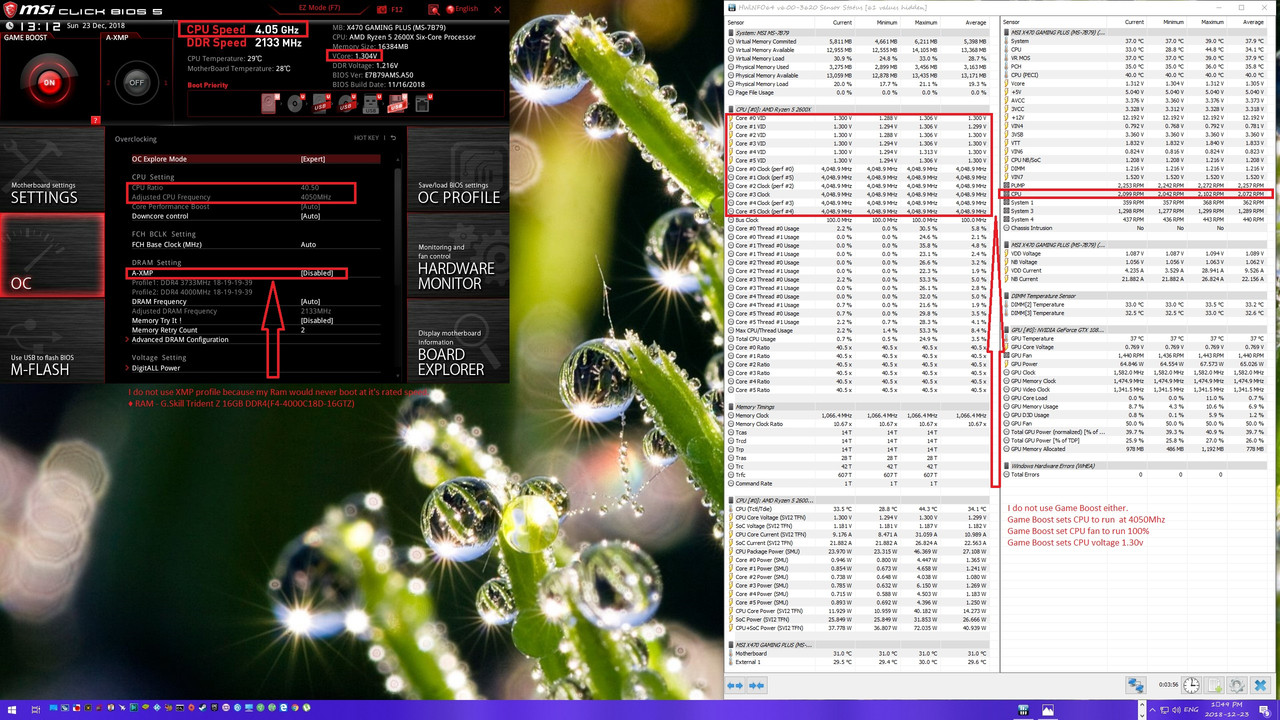Open the Windows Start menu
The width and height of the screenshot is (1280, 720).
pyautogui.click(x=12, y=709)
